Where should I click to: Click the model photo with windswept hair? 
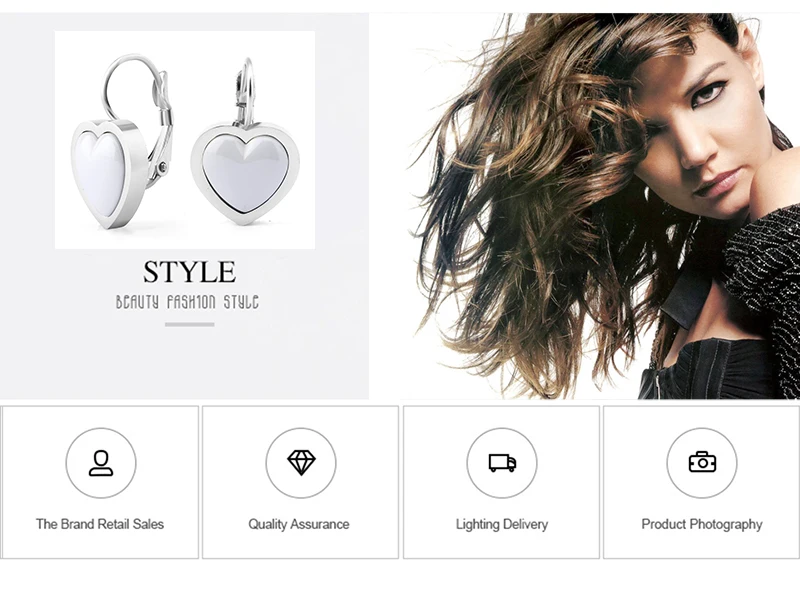pos(585,206)
